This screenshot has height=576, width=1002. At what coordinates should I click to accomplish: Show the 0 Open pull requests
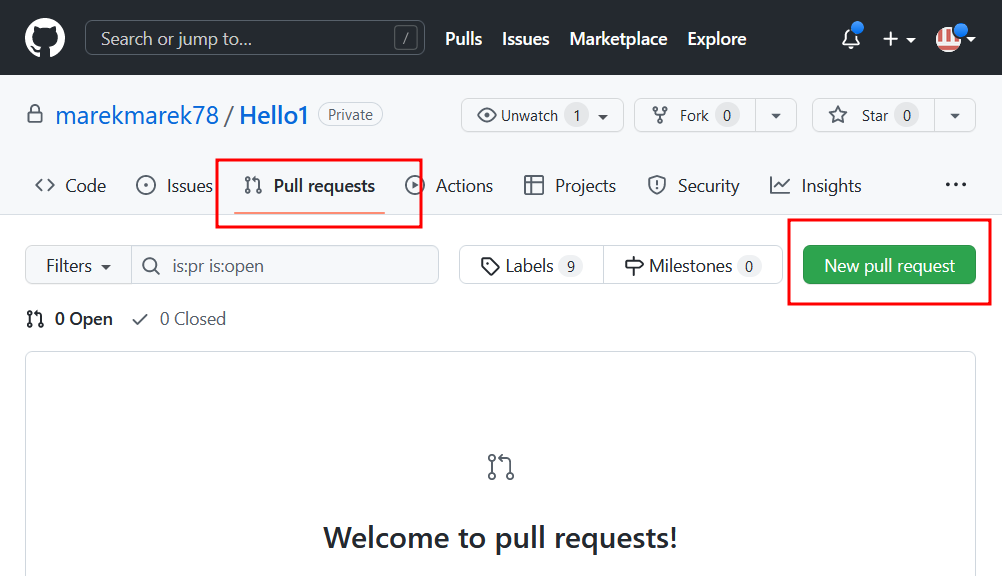[70, 319]
